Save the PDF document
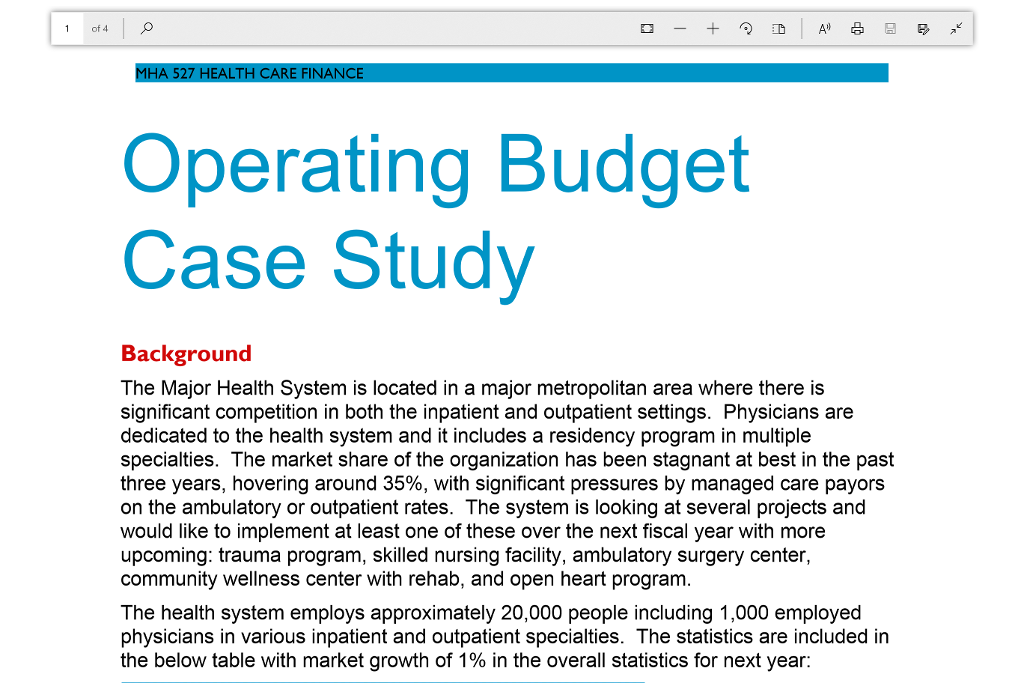Screen dimensions: 1024x683 coord(890,28)
